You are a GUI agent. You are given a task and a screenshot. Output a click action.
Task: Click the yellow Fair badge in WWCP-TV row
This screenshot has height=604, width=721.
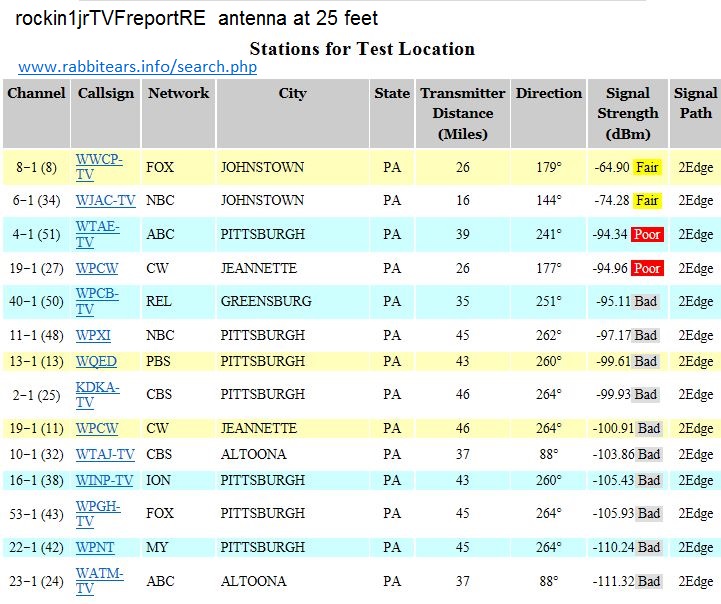647,167
